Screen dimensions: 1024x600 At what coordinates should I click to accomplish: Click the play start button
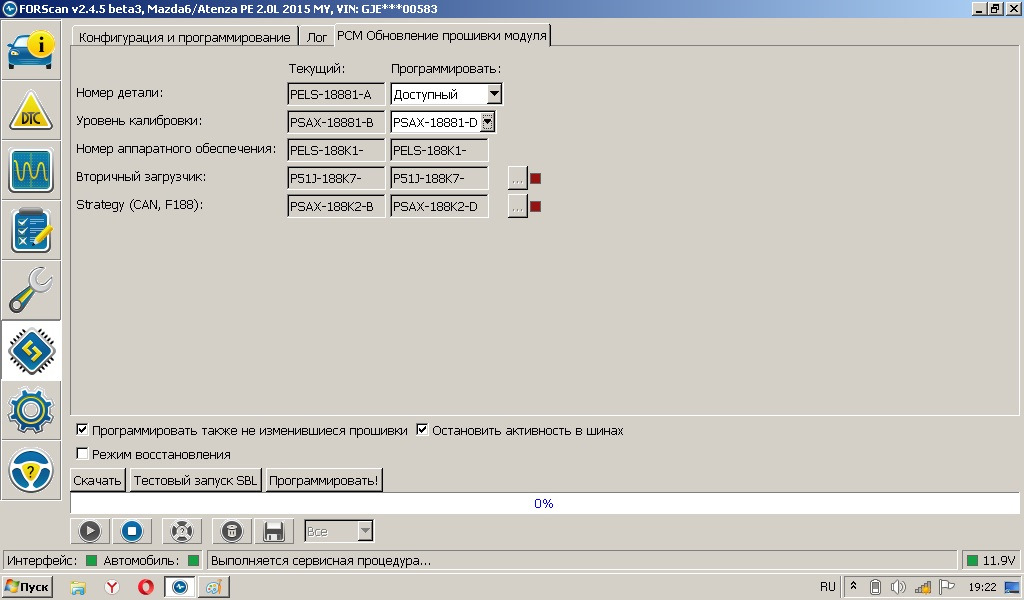(90, 531)
